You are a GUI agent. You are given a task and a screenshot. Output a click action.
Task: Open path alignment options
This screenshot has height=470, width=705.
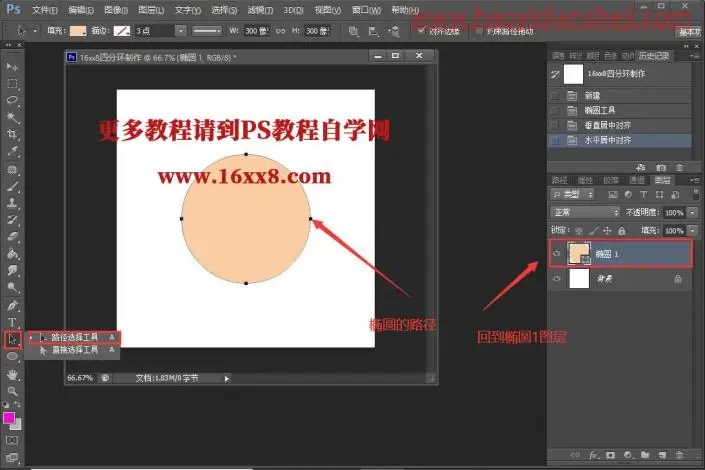(x=373, y=31)
